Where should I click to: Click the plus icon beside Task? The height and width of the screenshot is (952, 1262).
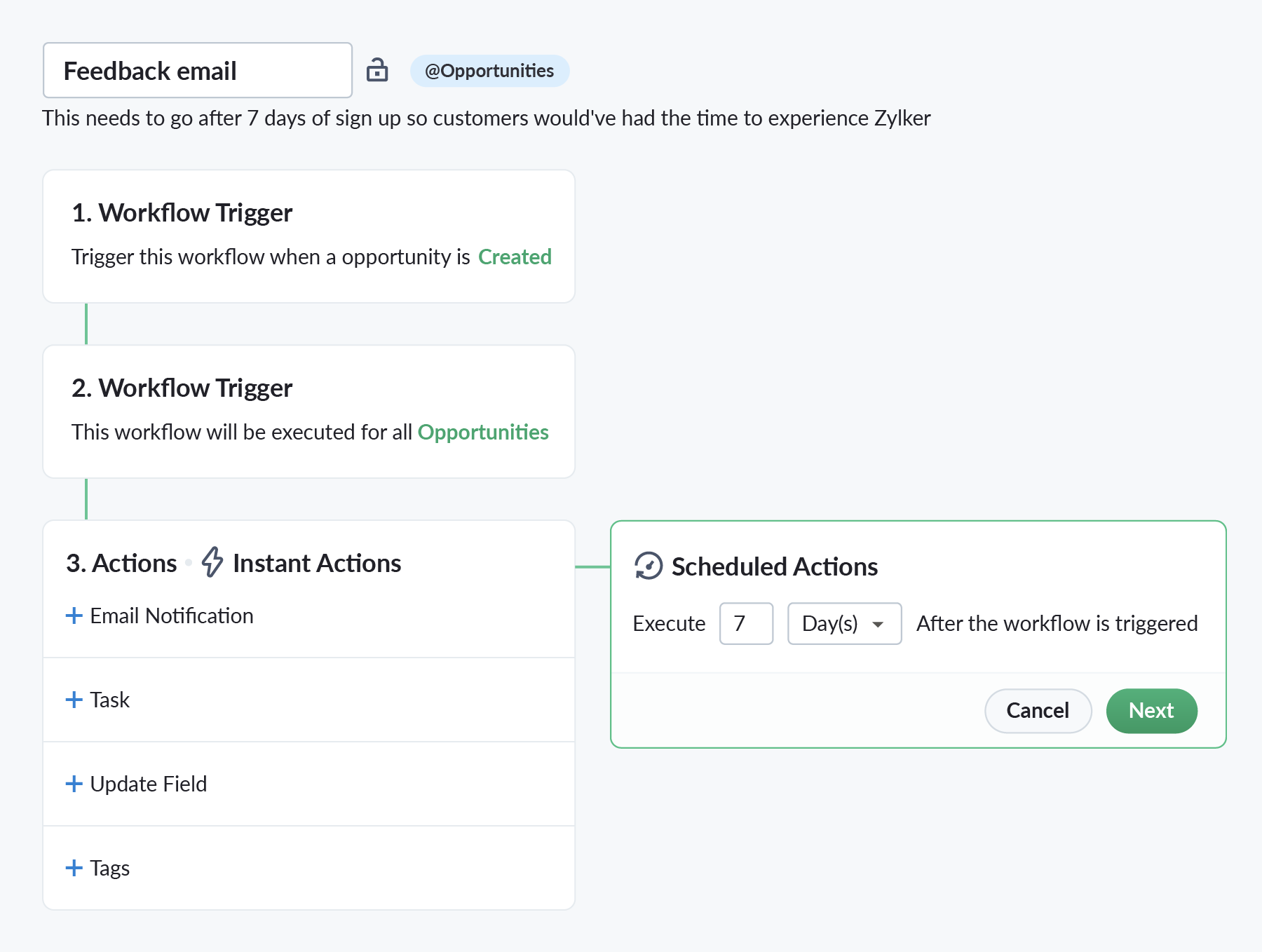tap(74, 700)
